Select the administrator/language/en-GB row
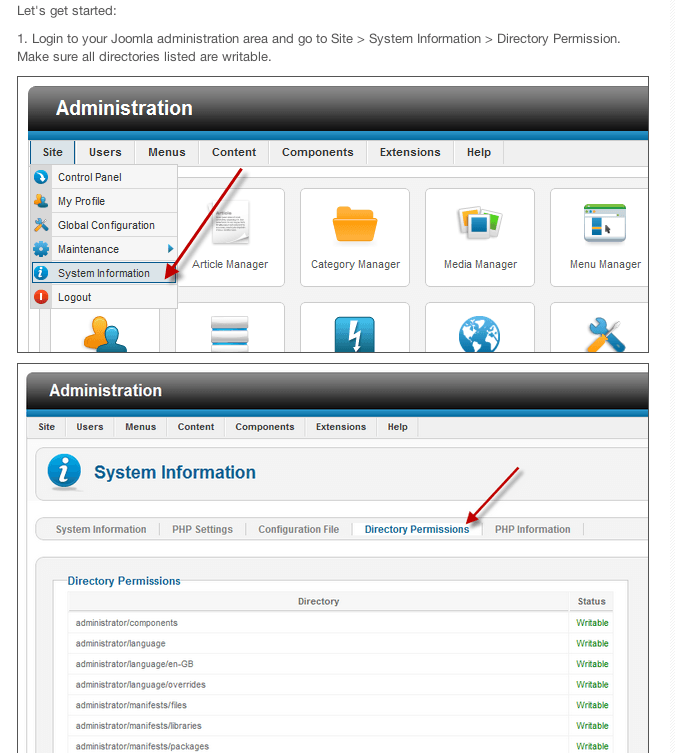Viewport: 675px width, 753px height. [x=340, y=664]
